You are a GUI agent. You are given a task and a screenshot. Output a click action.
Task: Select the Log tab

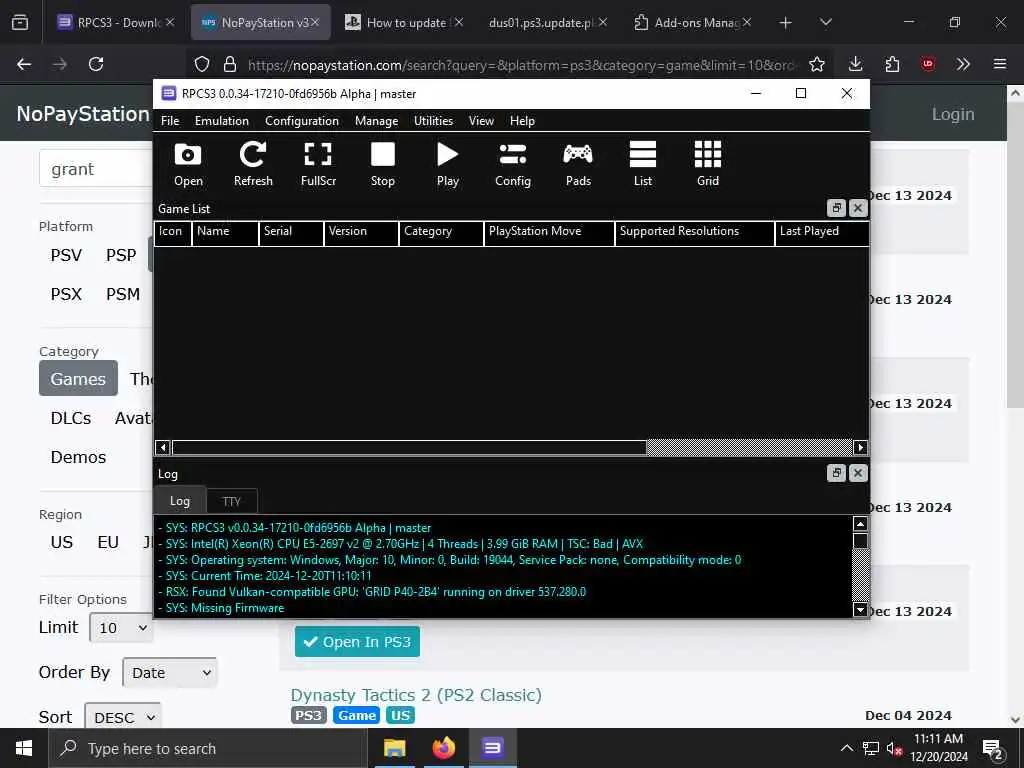(180, 500)
